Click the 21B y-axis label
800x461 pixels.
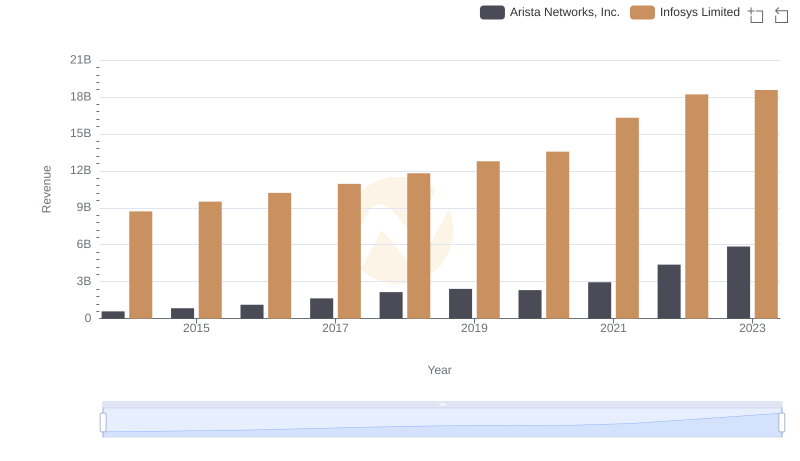[81, 60]
